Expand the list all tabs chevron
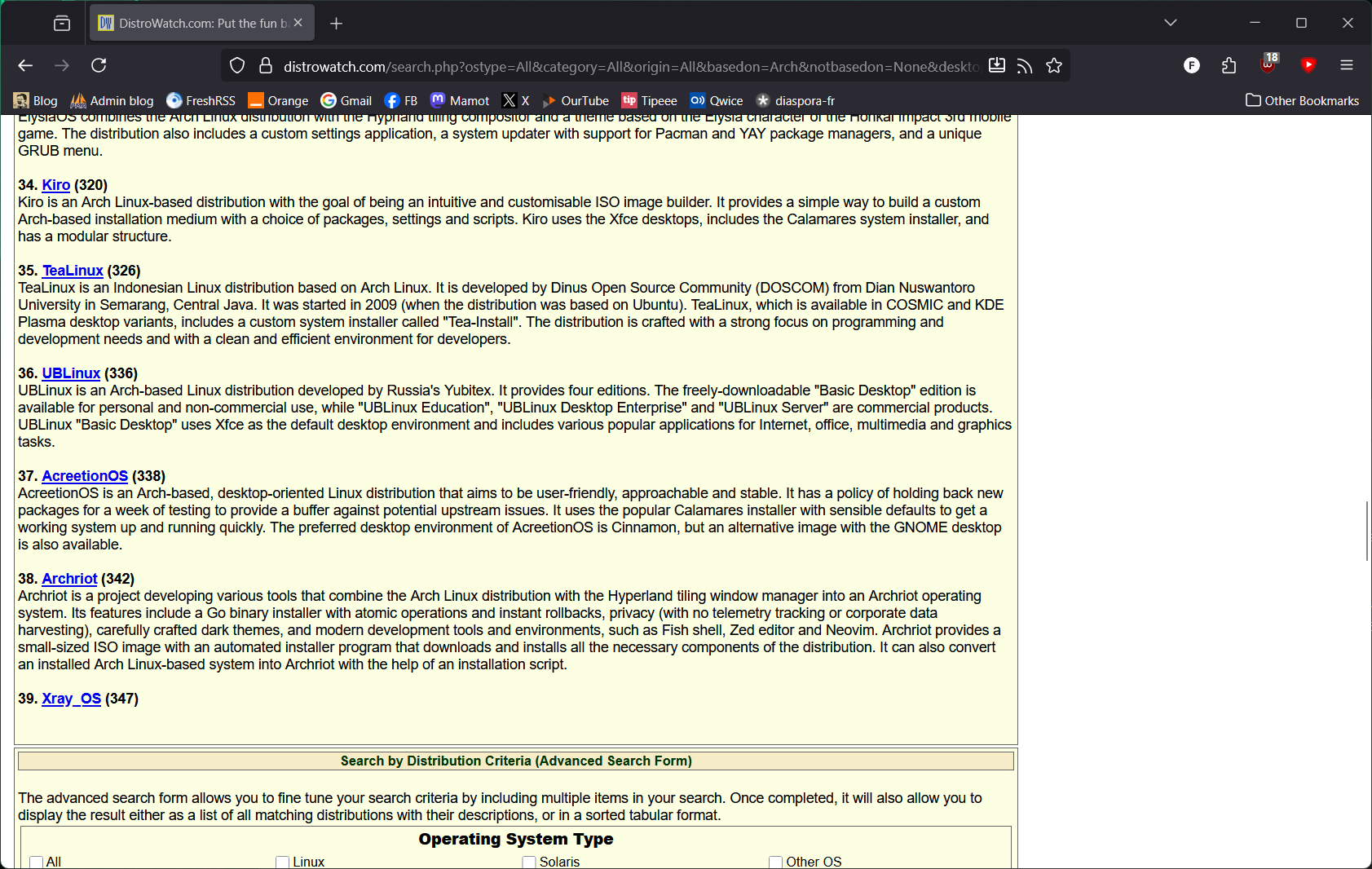Screen dimensions: 1372x869 (x=1171, y=23)
